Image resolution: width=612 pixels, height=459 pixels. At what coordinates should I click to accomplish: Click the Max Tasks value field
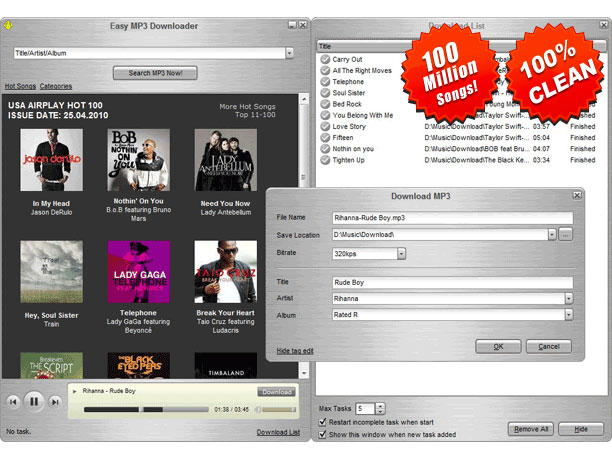click(366, 409)
